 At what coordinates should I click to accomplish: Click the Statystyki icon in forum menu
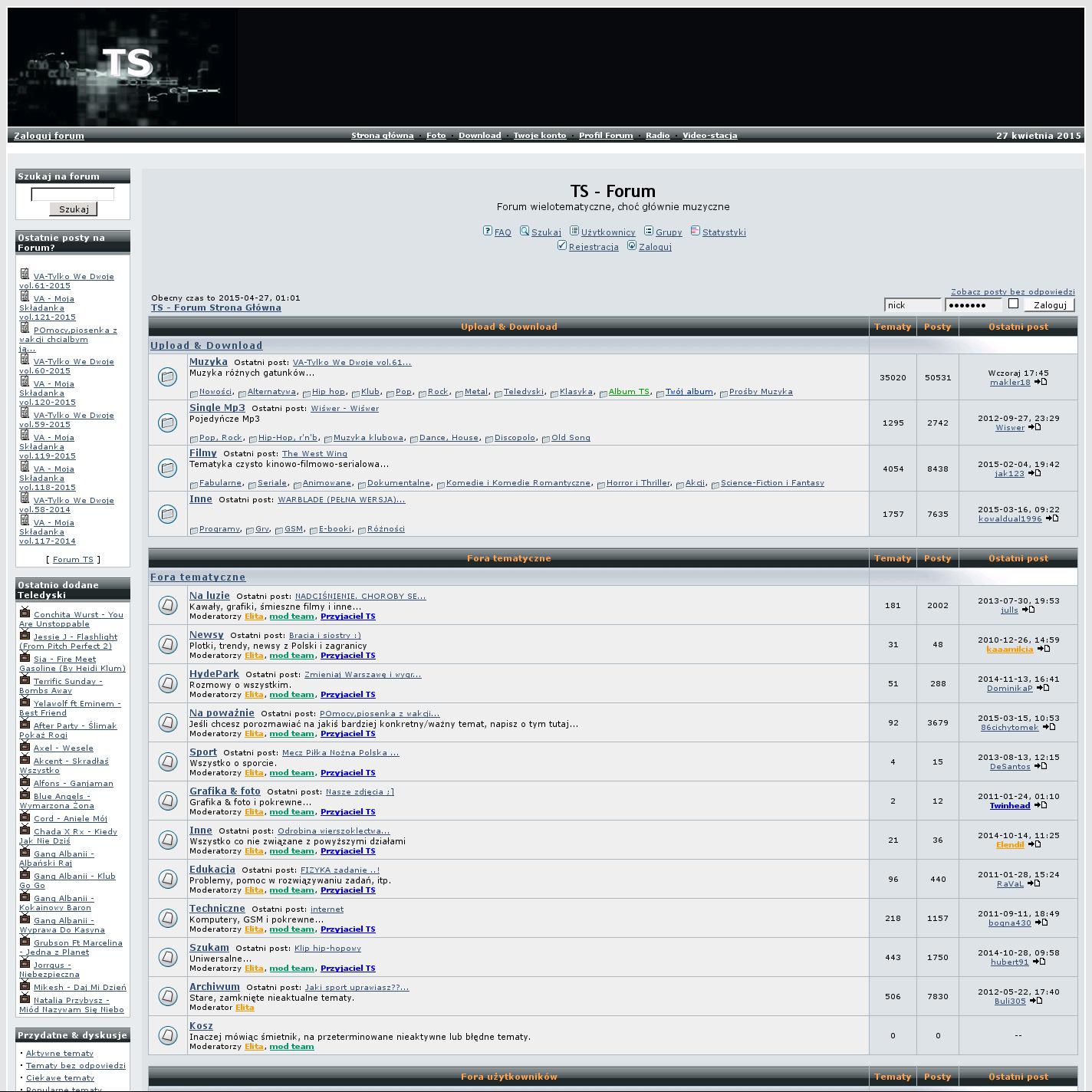coord(695,231)
